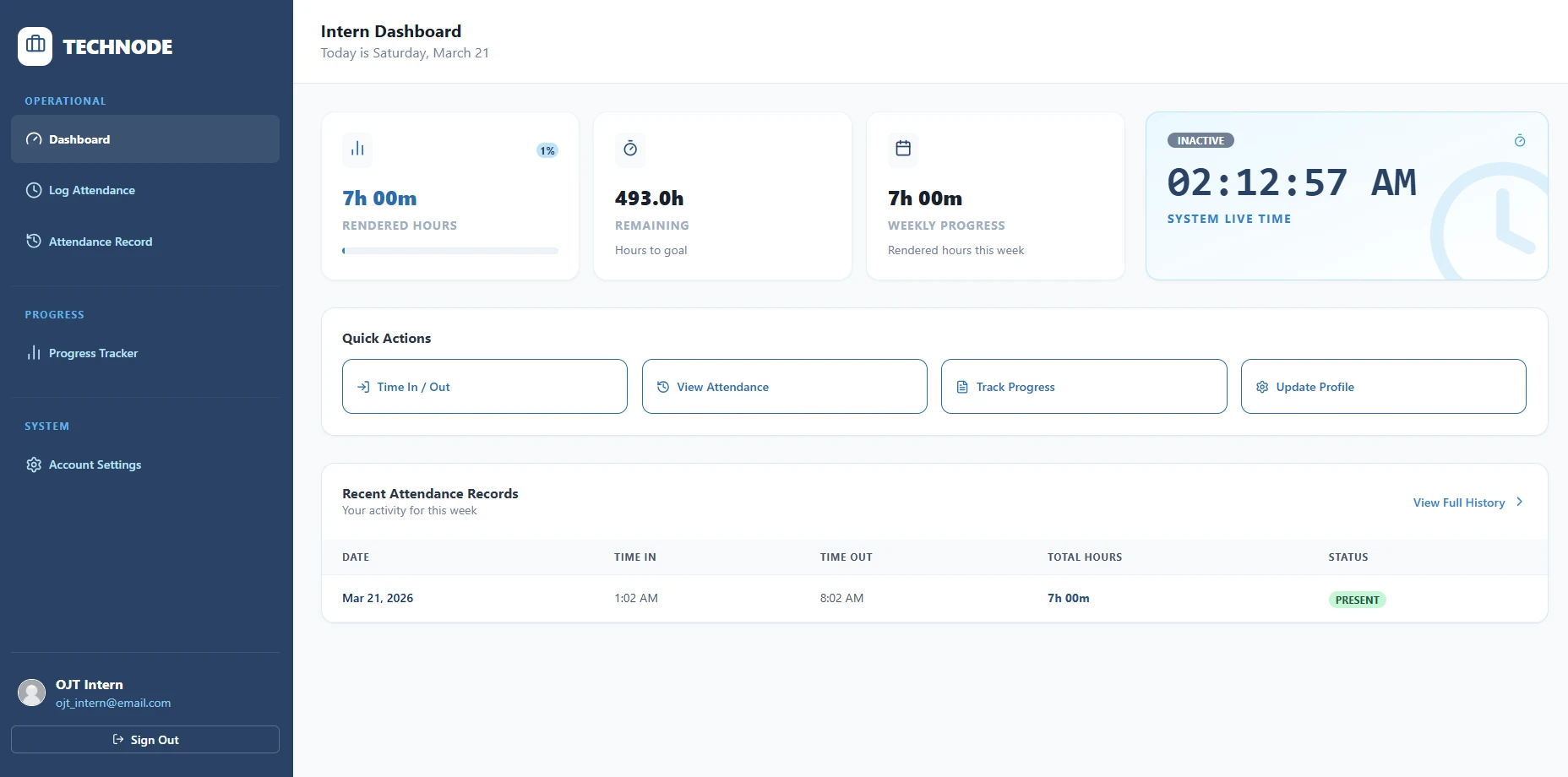Screen dimensions: 1568x777
Task: Click the Today is Saturday, March 21 text
Action: tap(405, 52)
